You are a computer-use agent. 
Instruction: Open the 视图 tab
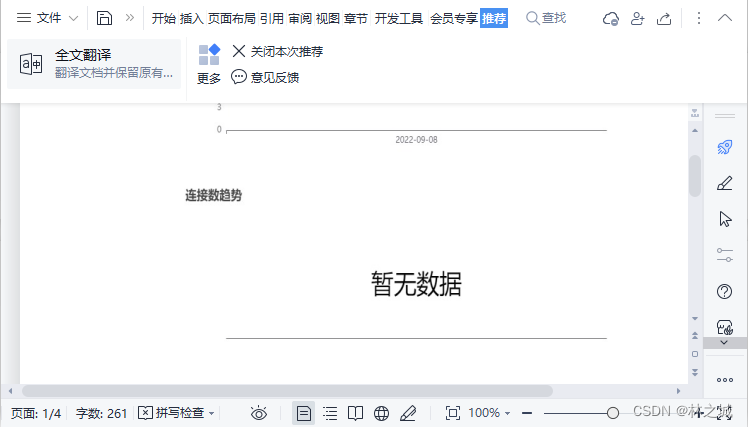328,19
